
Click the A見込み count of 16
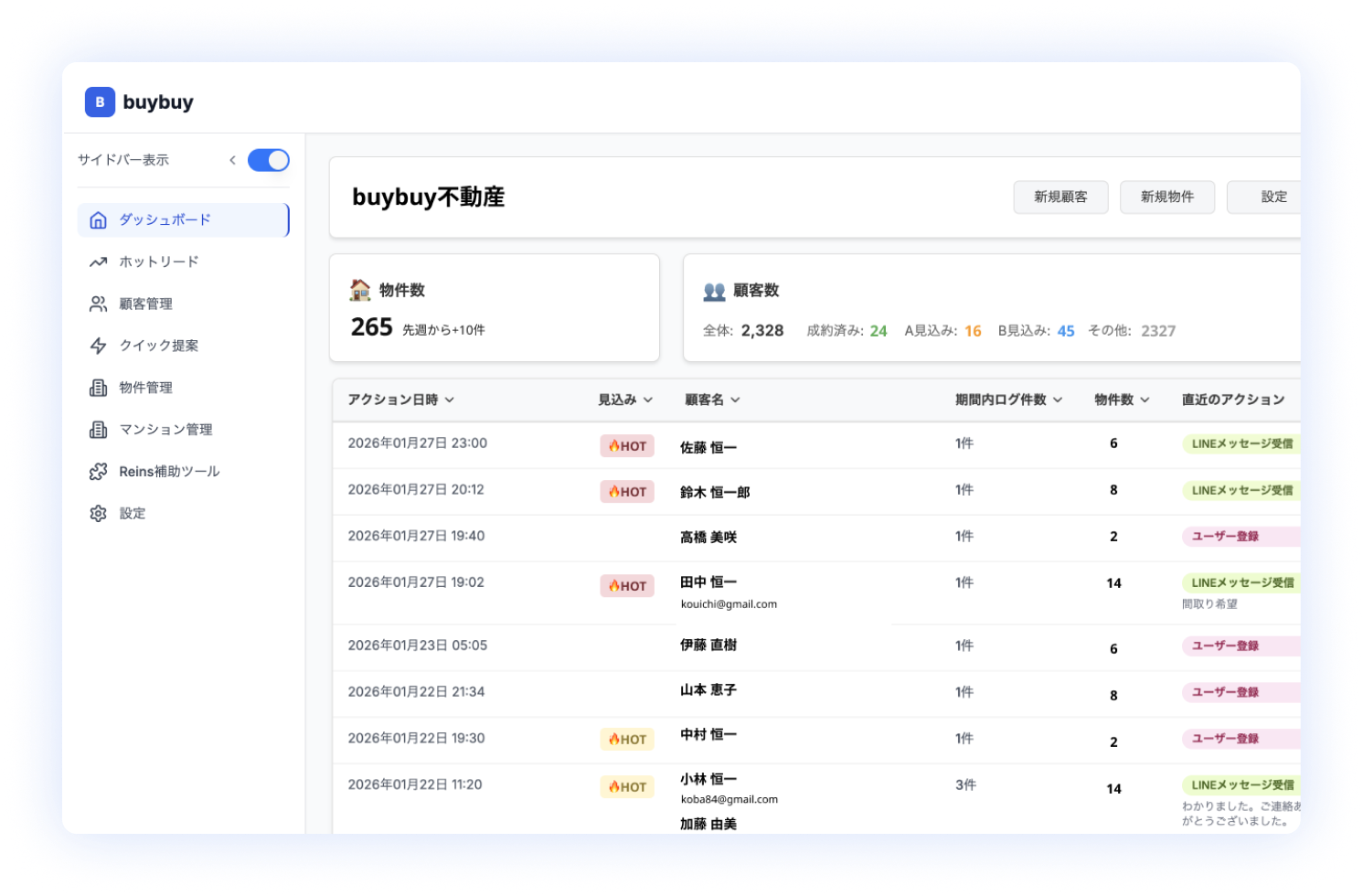(974, 331)
